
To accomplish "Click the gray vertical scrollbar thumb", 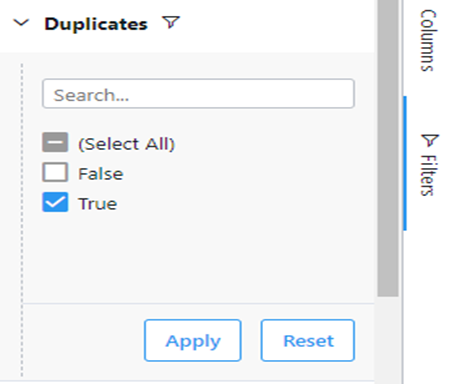I will [388, 147].
